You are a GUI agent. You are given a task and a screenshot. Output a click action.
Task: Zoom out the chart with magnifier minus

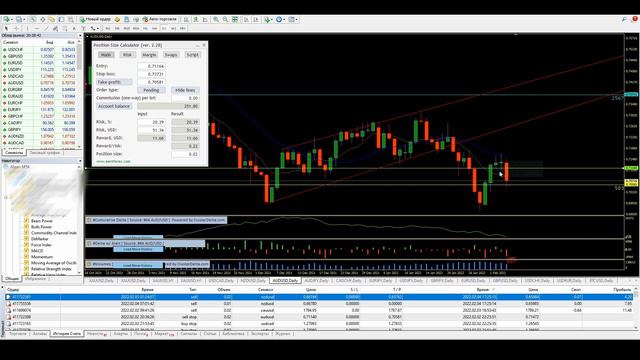(x=225, y=19)
